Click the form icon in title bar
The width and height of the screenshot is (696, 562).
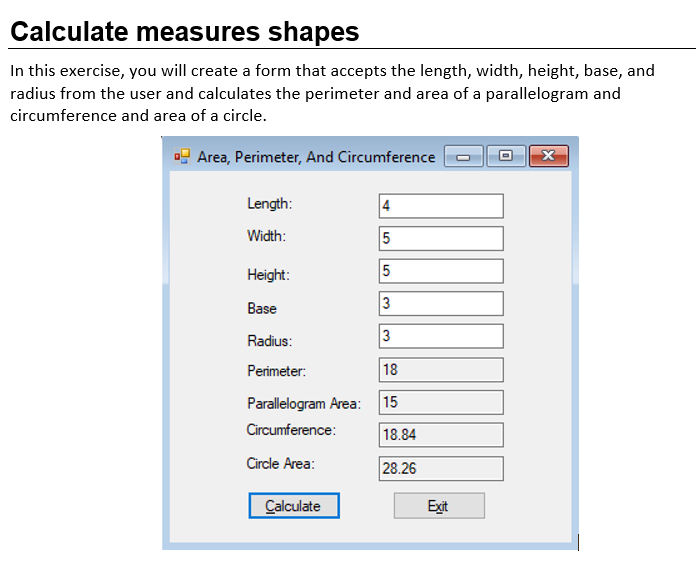[x=181, y=156]
